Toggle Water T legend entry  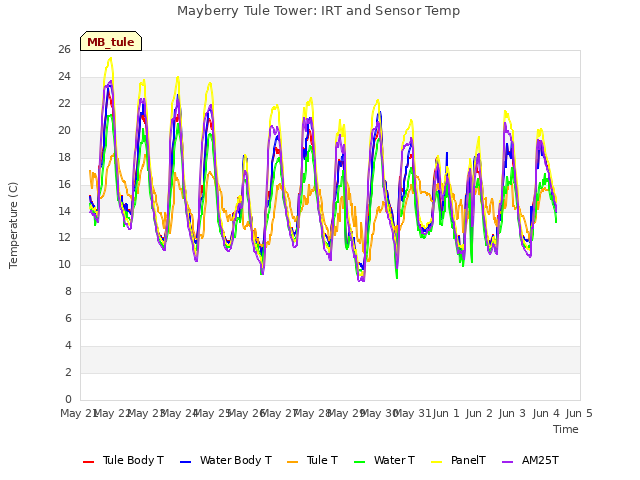(384, 460)
